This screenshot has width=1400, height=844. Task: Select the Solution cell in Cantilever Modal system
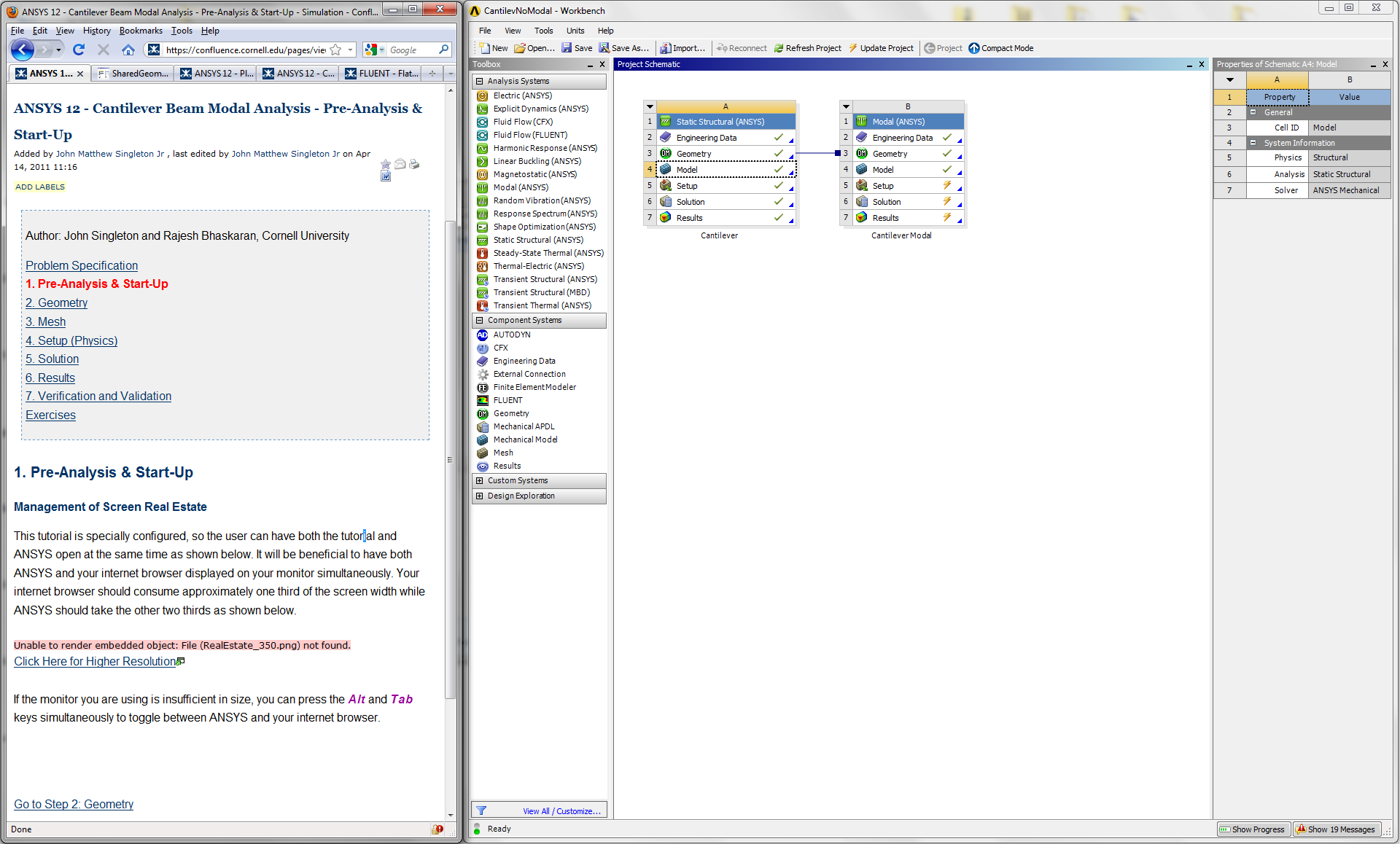pyautogui.click(x=907, y=202)
